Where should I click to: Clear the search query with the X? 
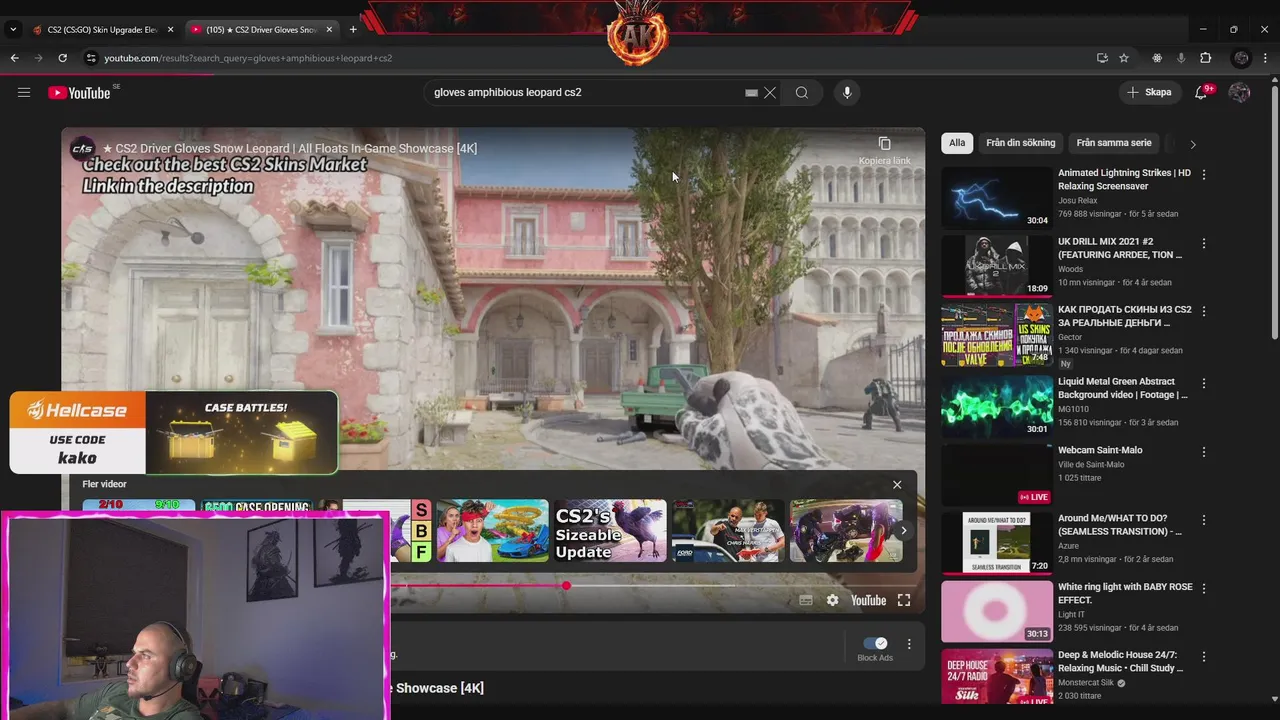770,93
